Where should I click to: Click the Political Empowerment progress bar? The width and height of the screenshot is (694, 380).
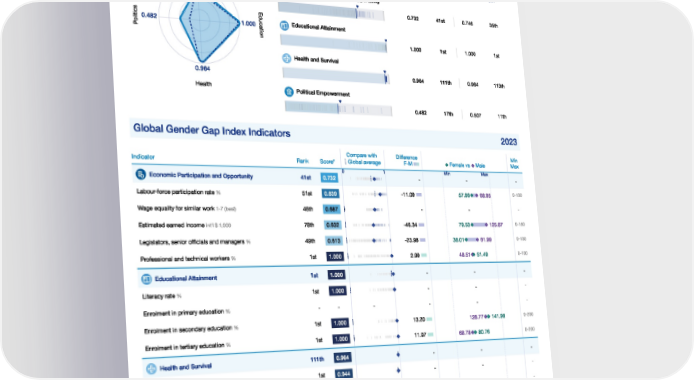[x=339, y=108]
